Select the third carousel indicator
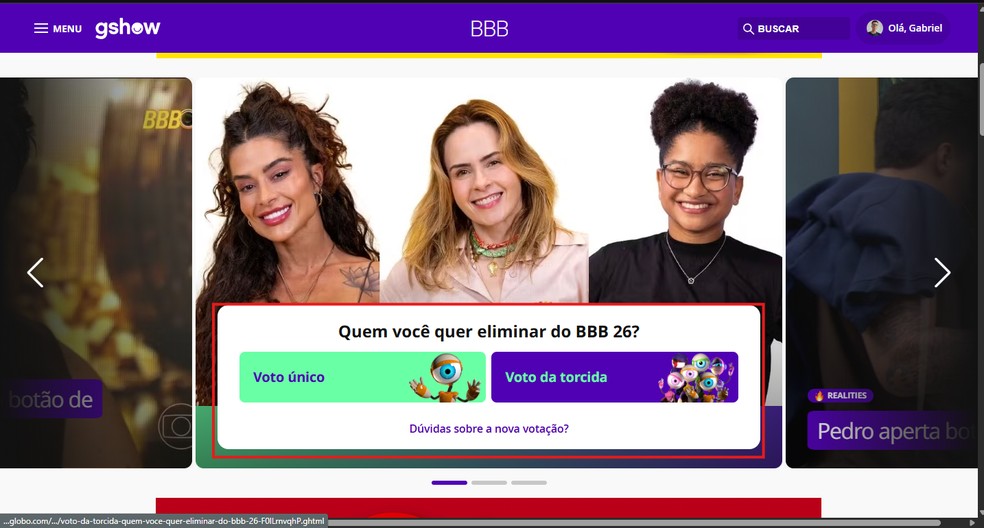The image size is (984, 528). 528,483
